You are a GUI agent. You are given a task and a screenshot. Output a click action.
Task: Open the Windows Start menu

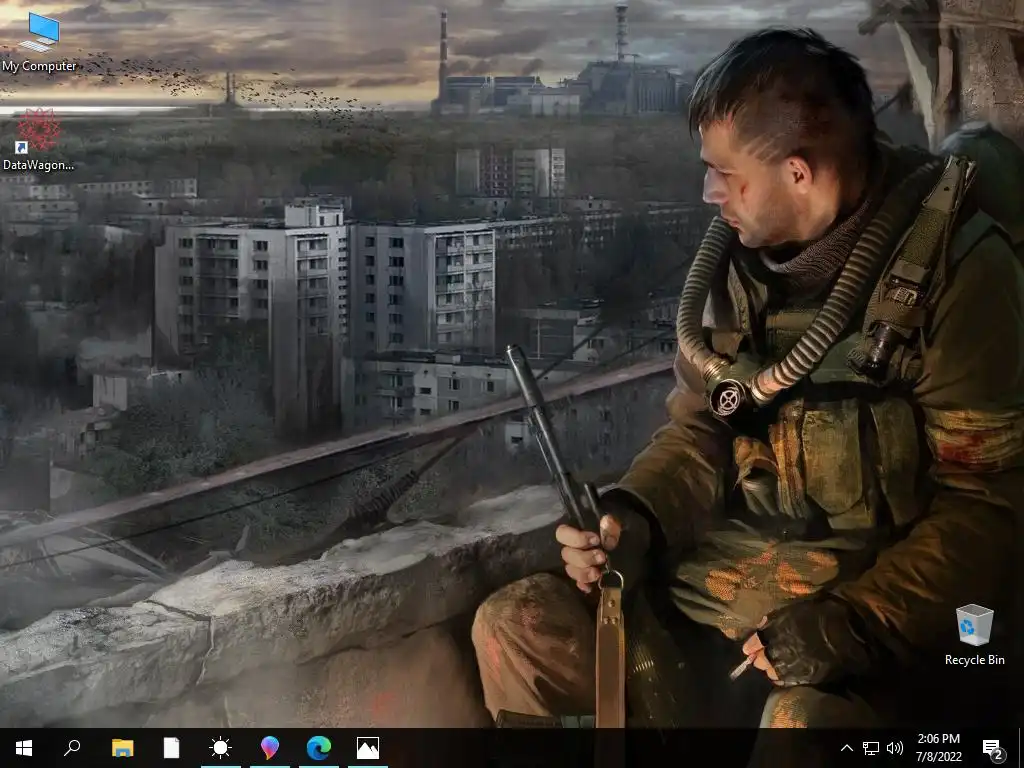click(x=24, y=748)
